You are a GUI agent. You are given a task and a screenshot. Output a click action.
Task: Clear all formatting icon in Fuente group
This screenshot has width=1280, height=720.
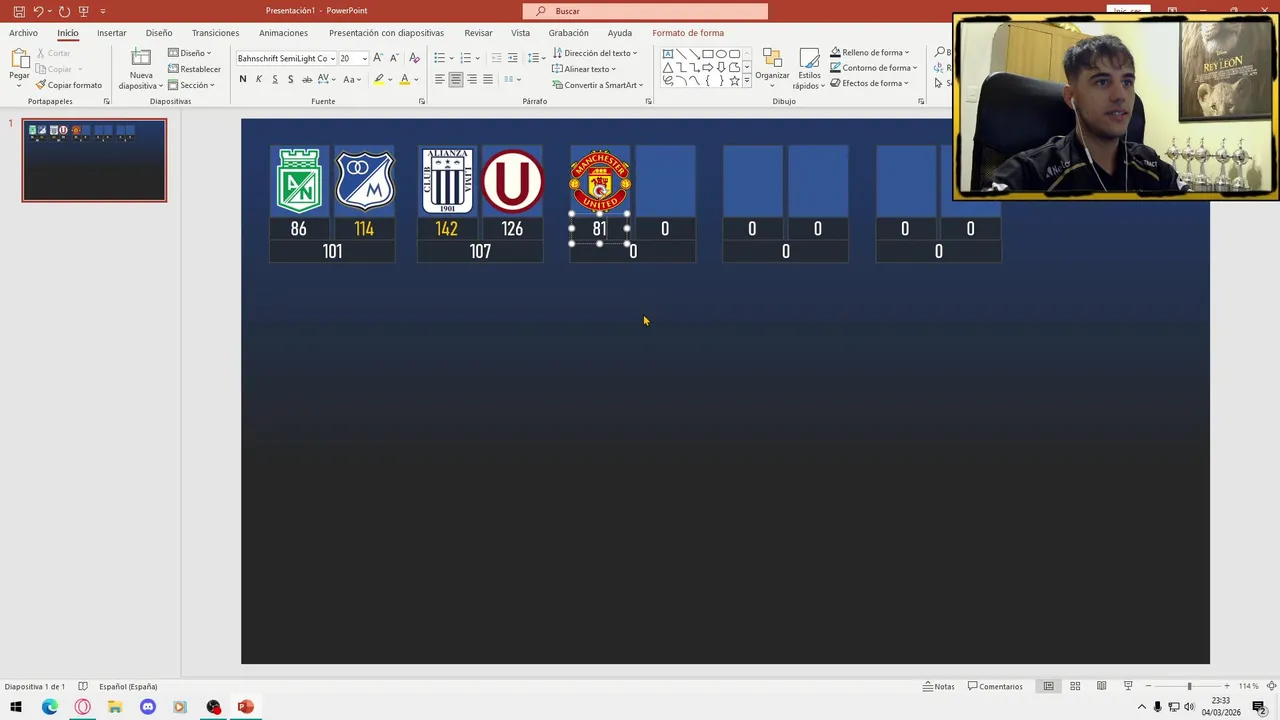pos(414,58)
